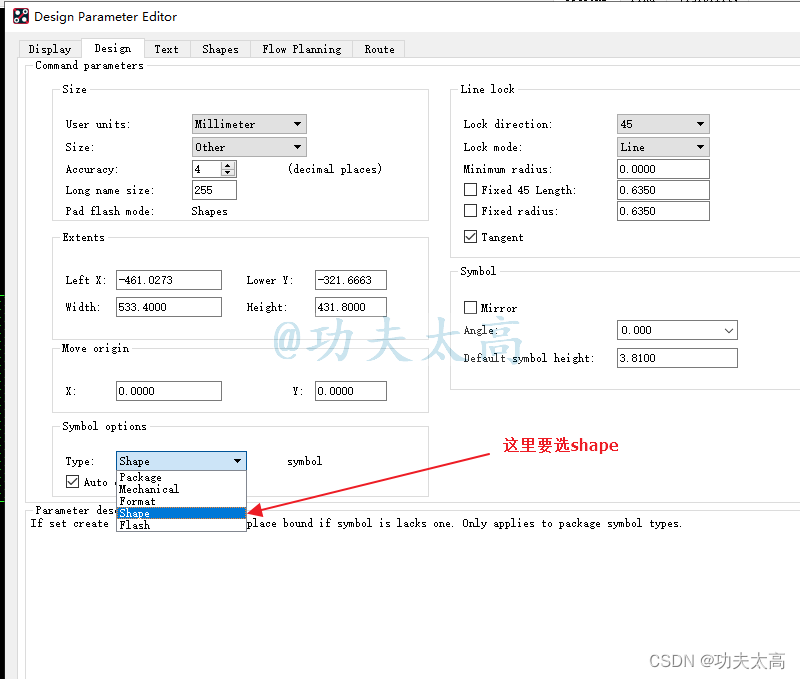This screenshot has height=679, width=800.
Task: Open the Flow Planning tab
Action: [301, 49]
